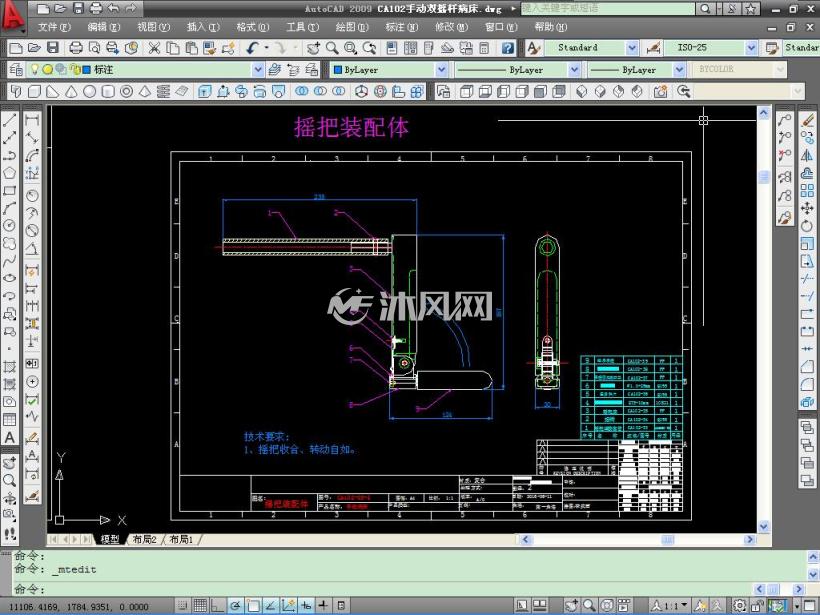
Task: Open the ByLayer linetype dropdown
Action: [574, 70]
